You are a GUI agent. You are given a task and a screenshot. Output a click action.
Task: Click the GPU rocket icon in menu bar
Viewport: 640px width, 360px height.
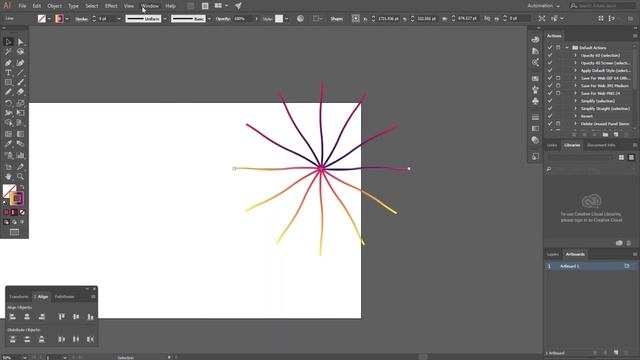coord(238,6)
